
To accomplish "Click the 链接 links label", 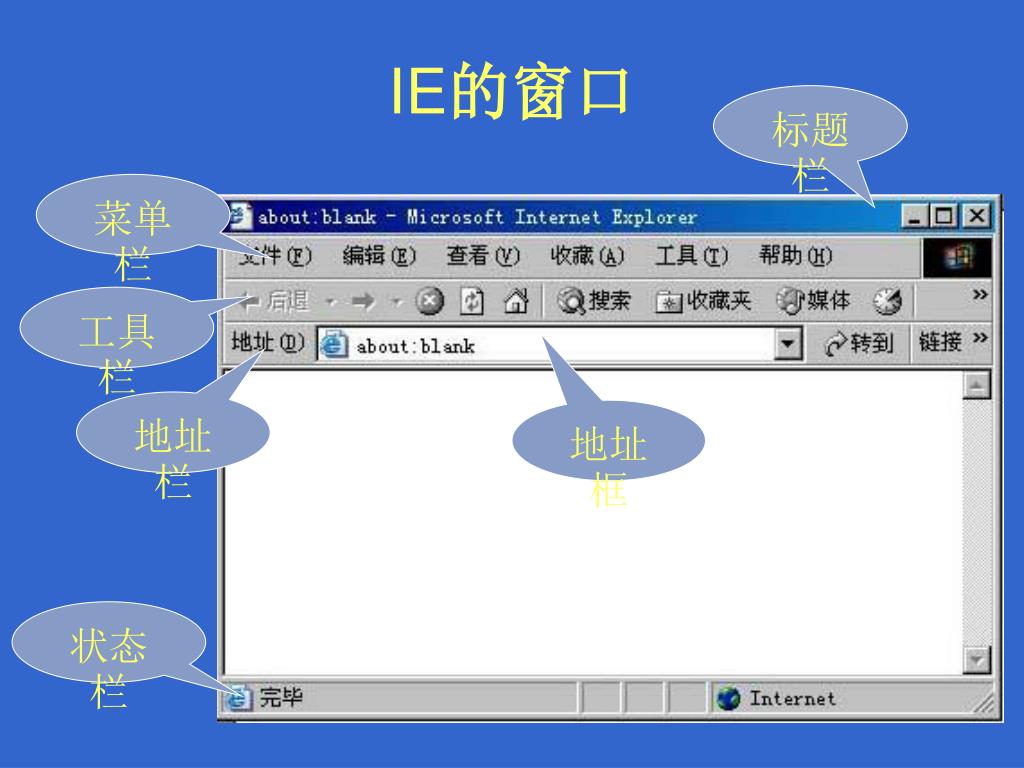I will click(940, 342).
